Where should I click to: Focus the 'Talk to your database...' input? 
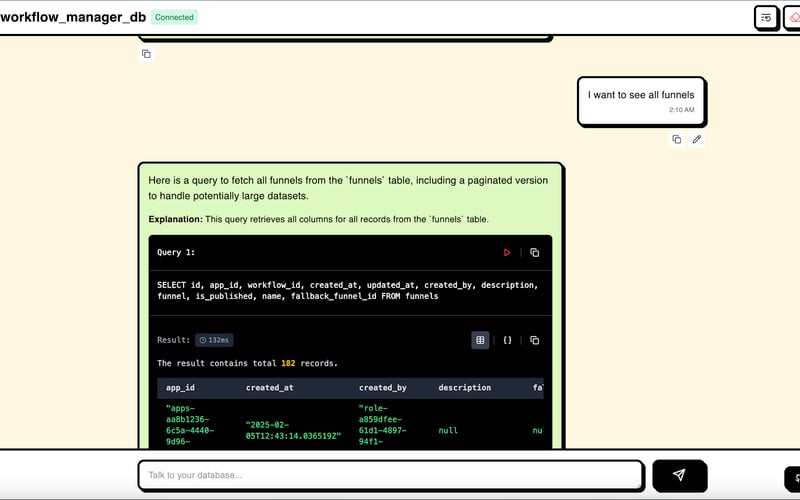pyautogui.click(x=390, y=476)
